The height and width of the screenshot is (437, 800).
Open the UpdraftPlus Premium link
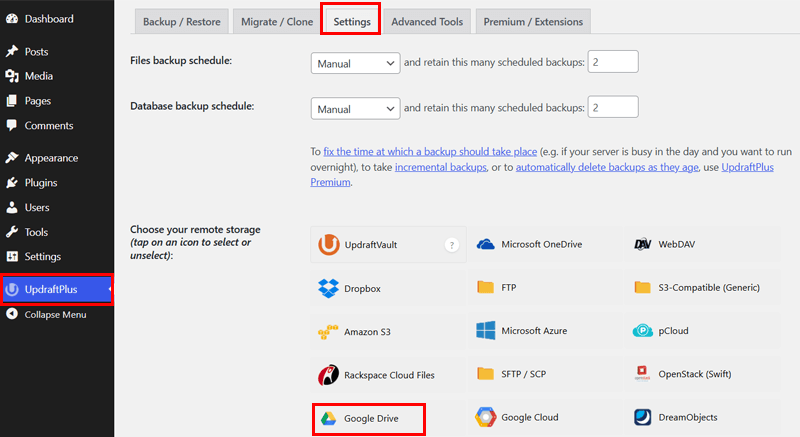point(747,167)
